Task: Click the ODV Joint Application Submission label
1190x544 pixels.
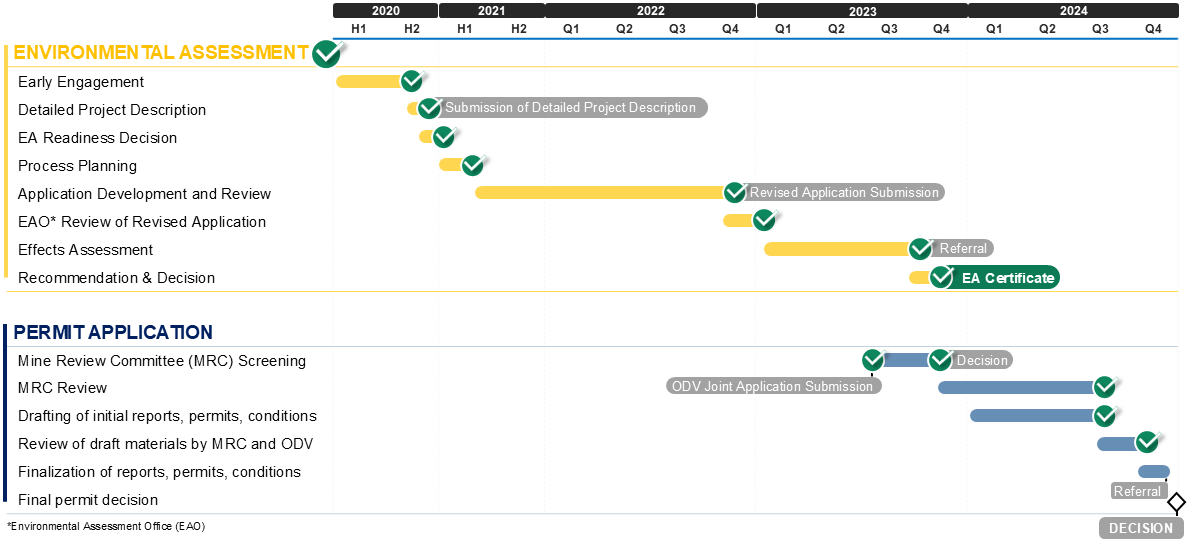Action: 773,386
